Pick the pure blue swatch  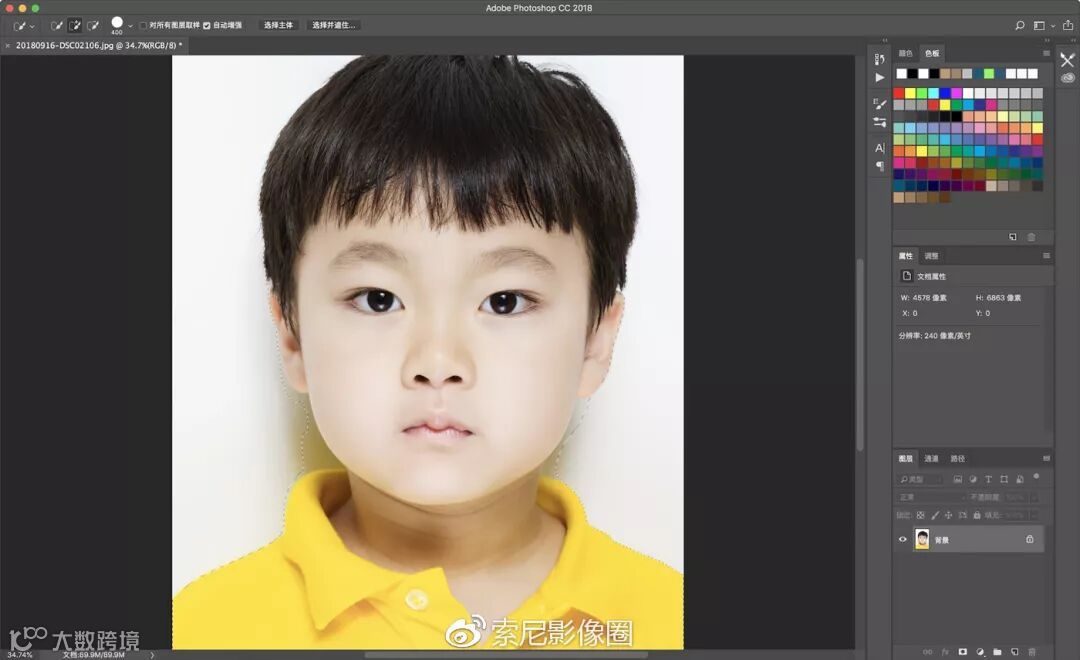(945, 93)
